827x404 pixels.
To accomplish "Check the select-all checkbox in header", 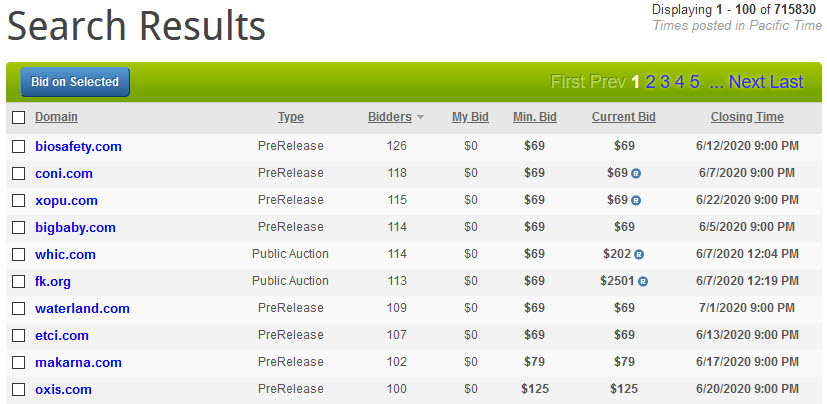I will click(x=18, y=117).
